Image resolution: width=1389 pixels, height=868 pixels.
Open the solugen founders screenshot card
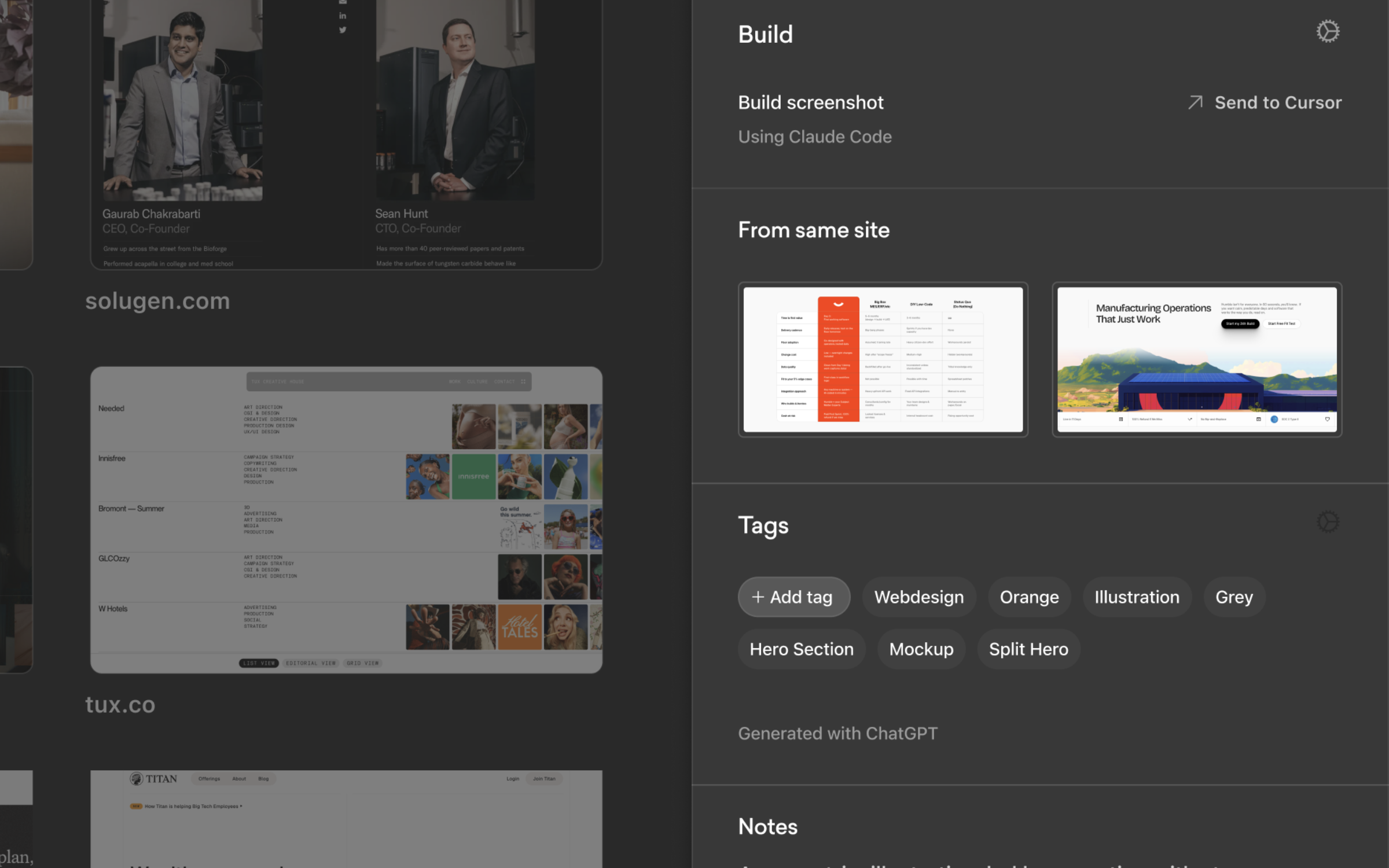point(346,134)
